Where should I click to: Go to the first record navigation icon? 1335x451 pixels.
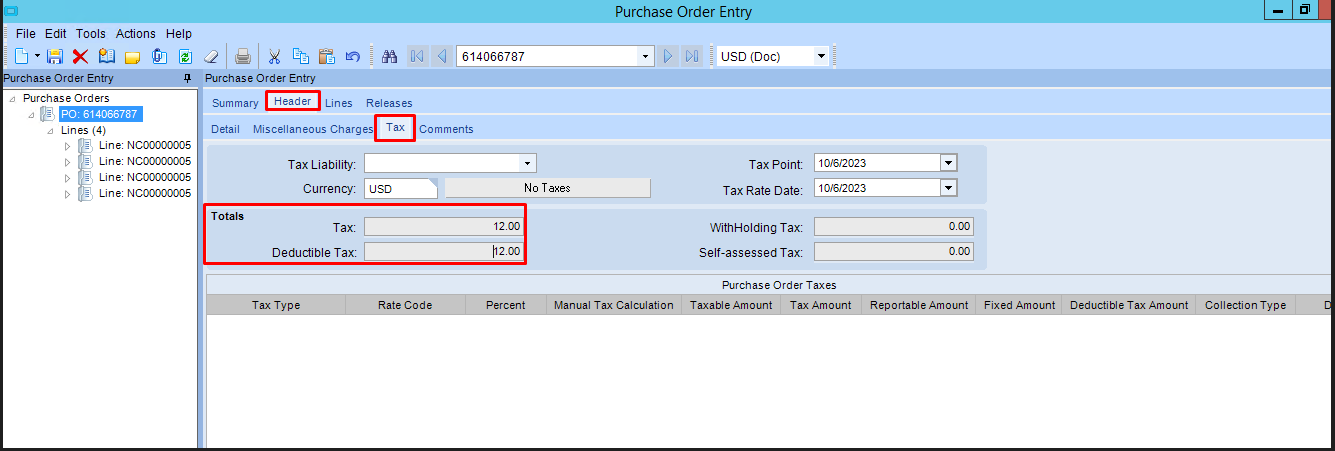pyautogui.click(x=417, y=56)
